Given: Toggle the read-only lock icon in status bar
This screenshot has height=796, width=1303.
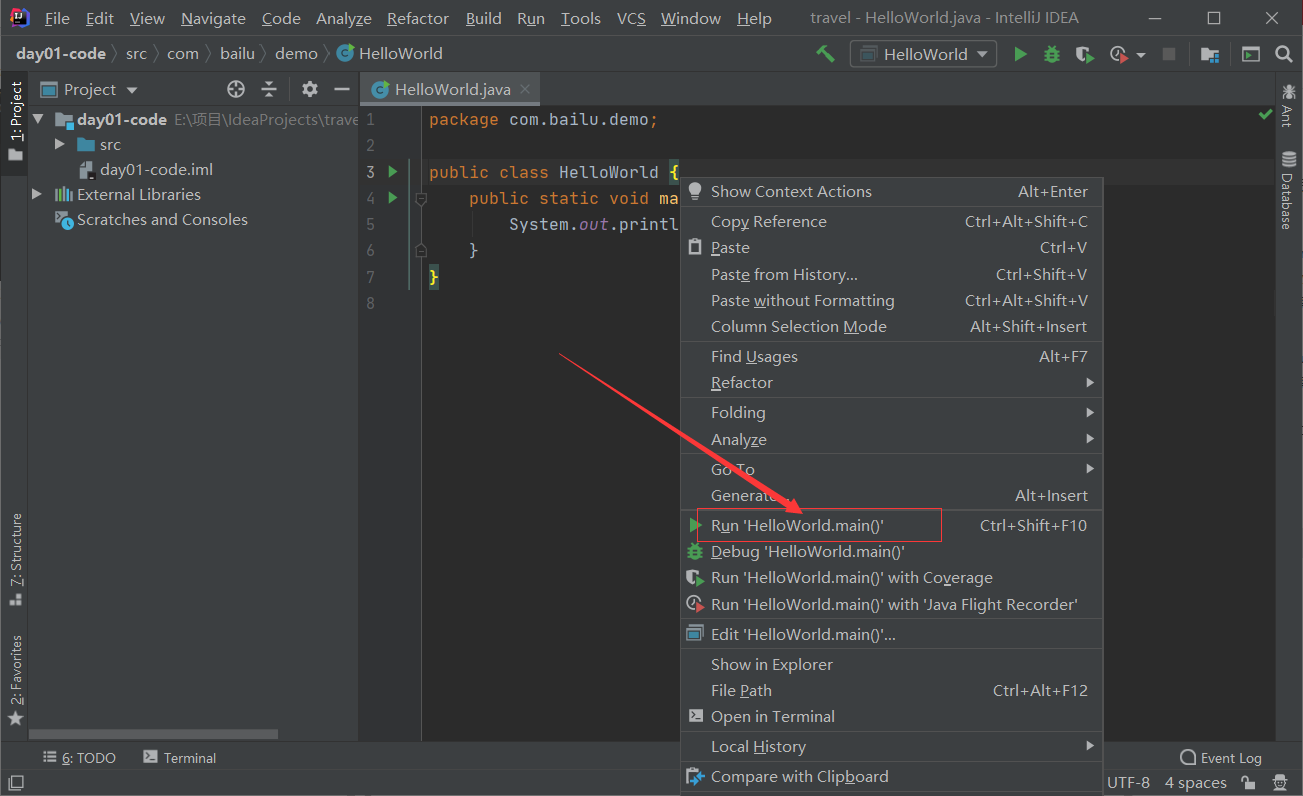Looking at the screenshot, I should [x=1247, y=783].
